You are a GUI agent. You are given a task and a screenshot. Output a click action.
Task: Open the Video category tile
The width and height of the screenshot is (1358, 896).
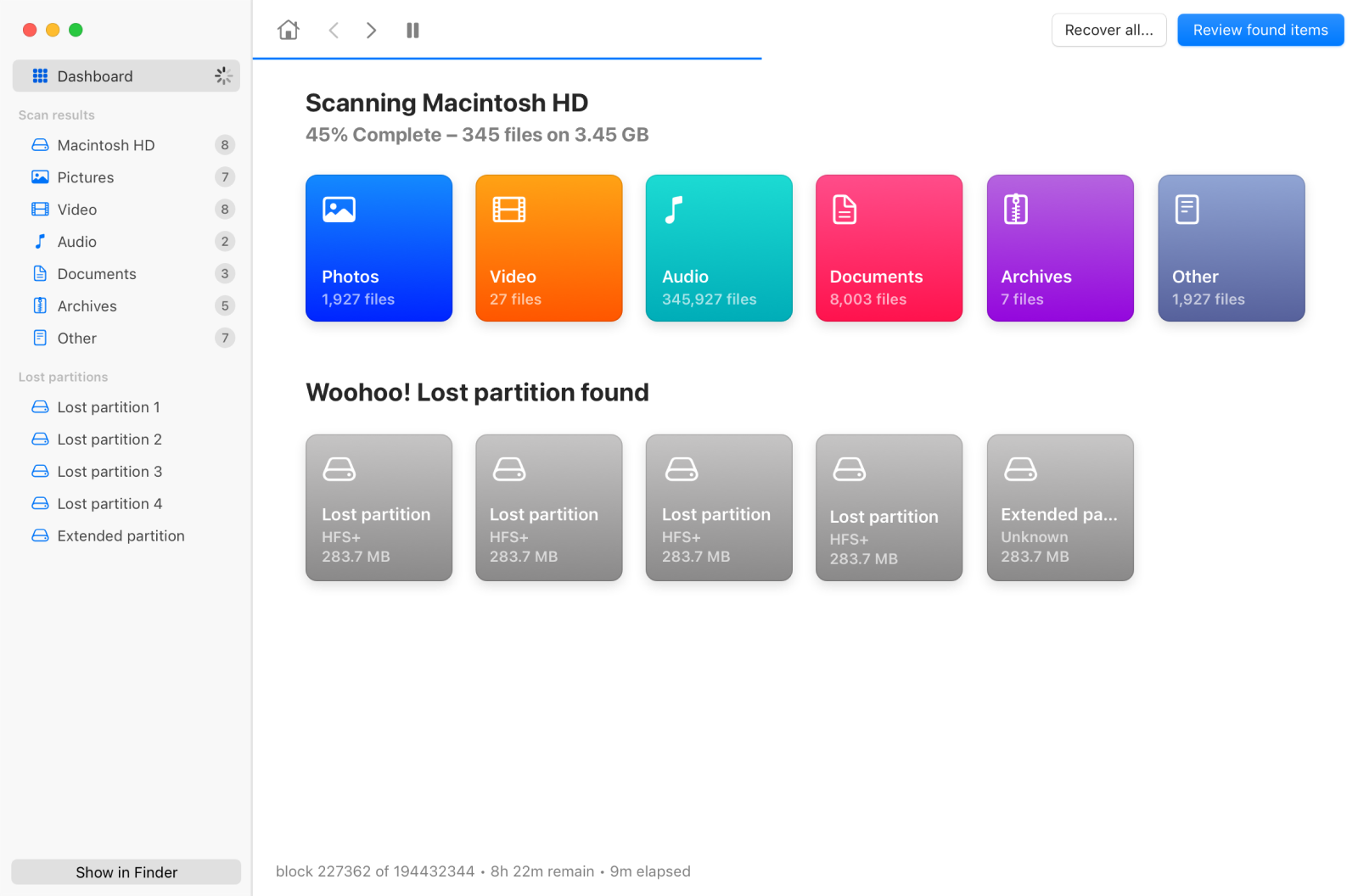coord(548,248)
